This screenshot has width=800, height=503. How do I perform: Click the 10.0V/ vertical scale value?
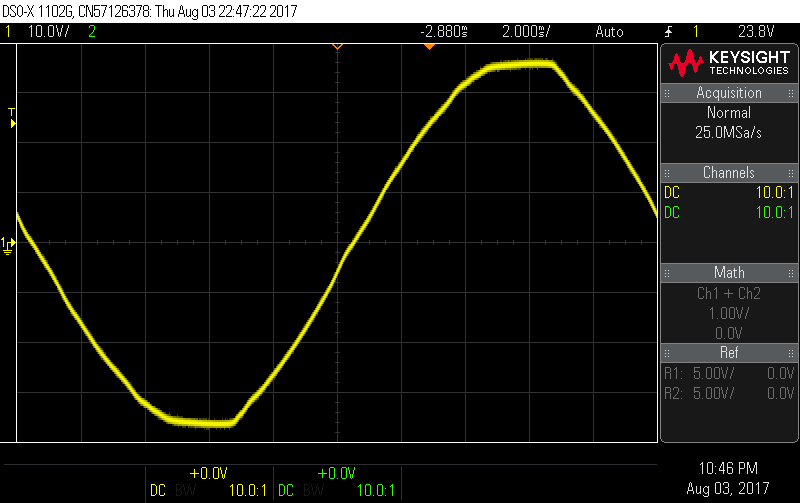coord(48,32)
